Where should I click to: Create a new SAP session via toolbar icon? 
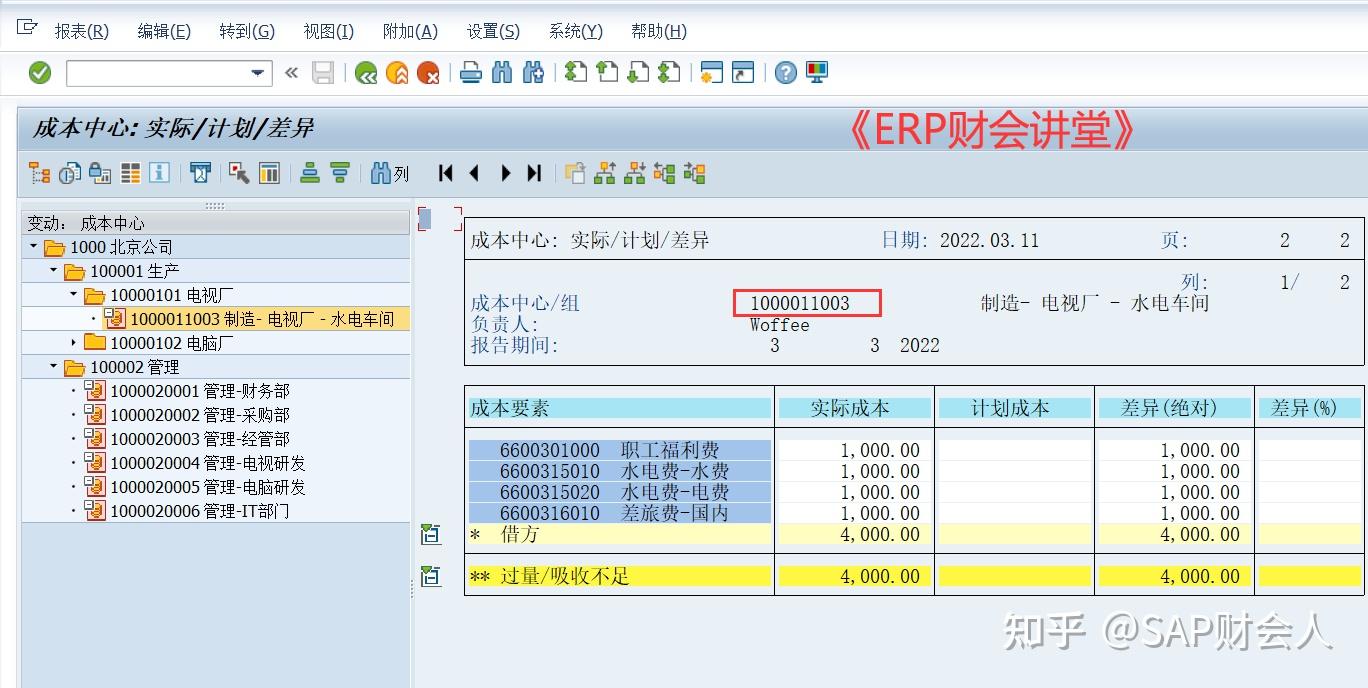pyautogui.click(x=712, y=72)
